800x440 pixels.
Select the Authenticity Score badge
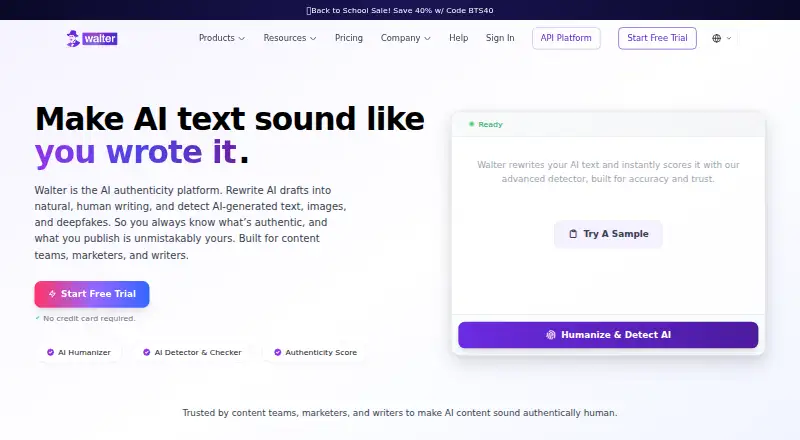pos(315,352)
